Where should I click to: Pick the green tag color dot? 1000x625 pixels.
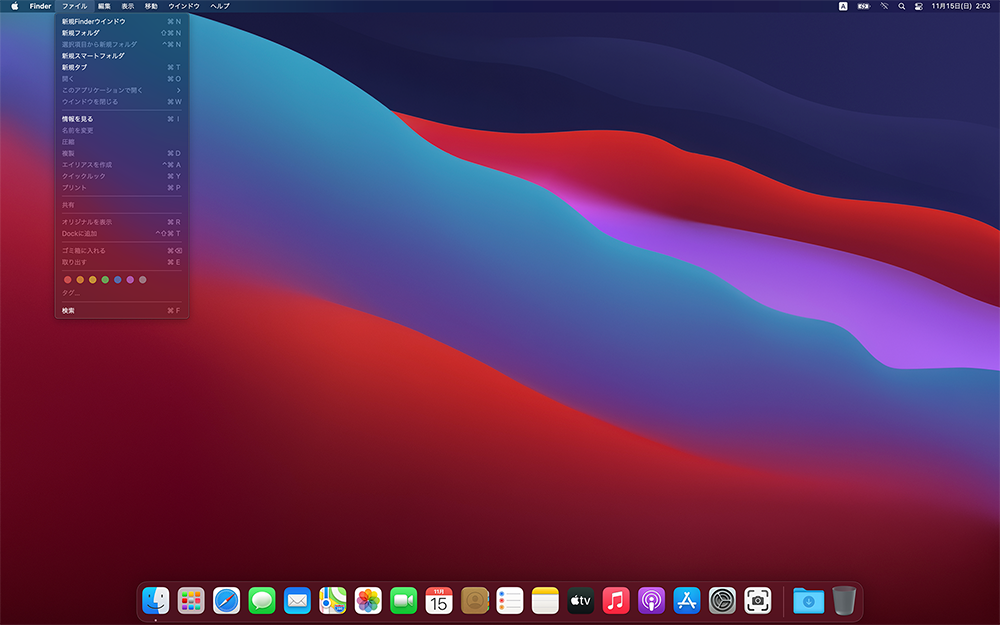coord(105,280)
